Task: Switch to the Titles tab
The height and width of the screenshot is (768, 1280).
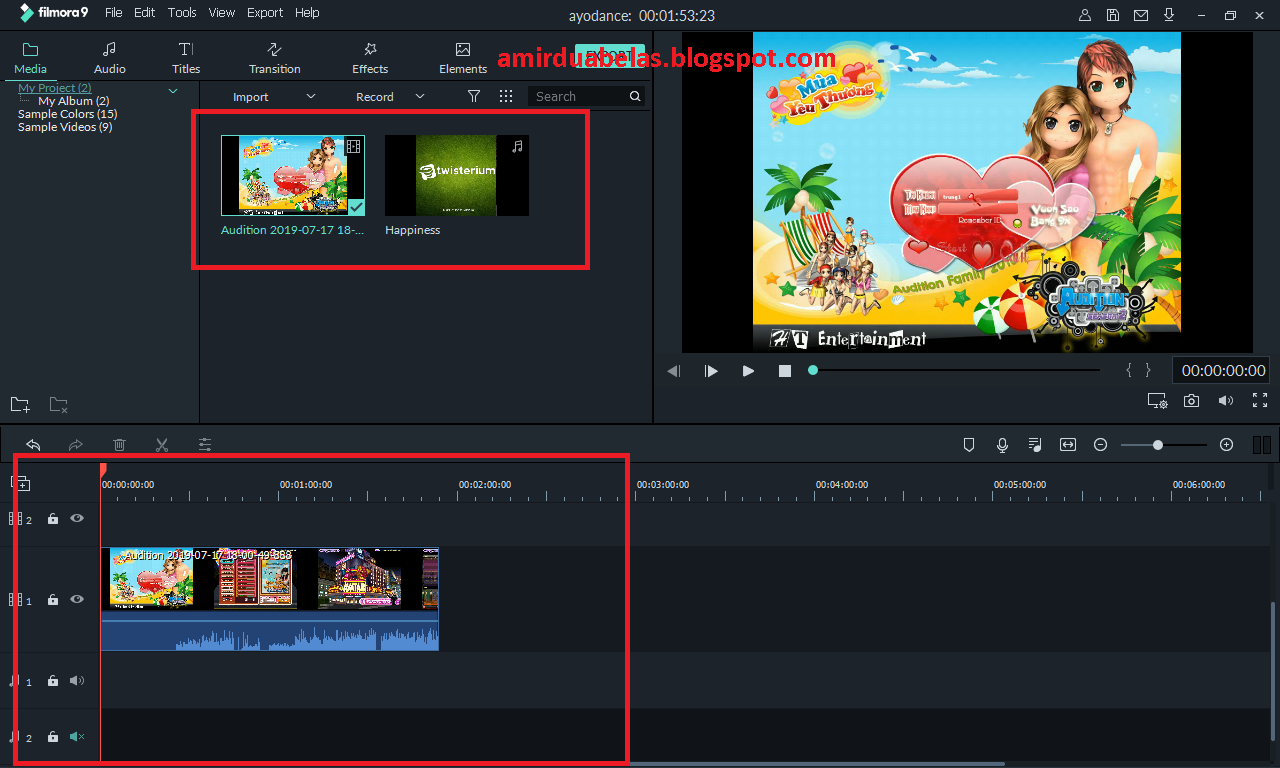Action: tap(186, 58)
